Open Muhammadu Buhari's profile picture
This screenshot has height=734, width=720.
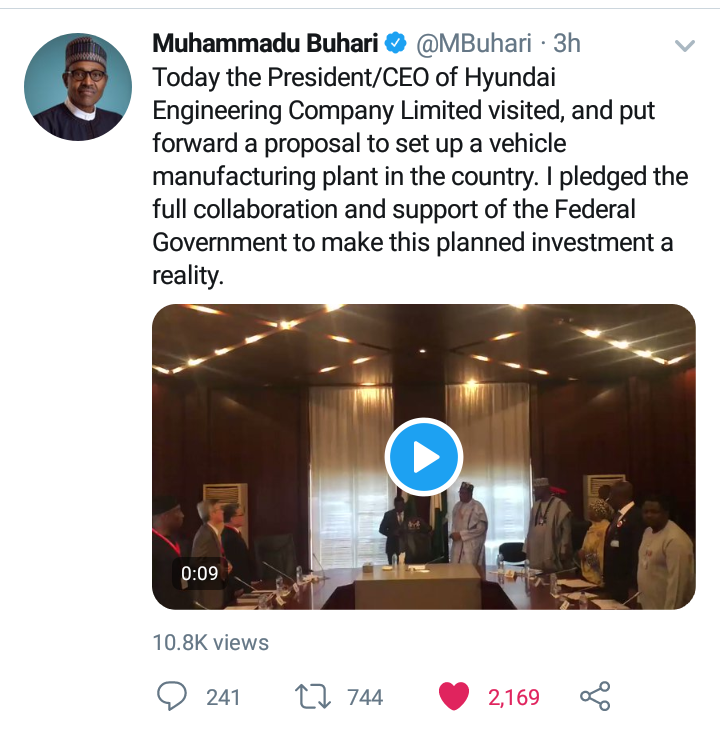pos(78,86)
